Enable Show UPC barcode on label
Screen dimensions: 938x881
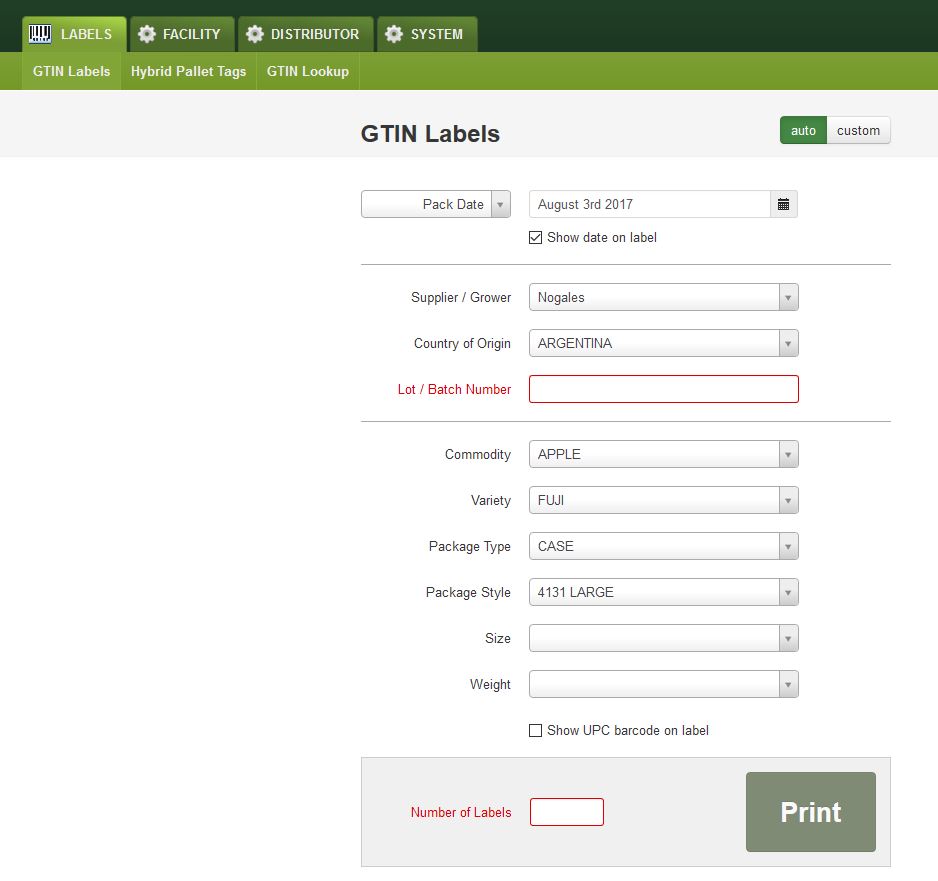point(535,730)
